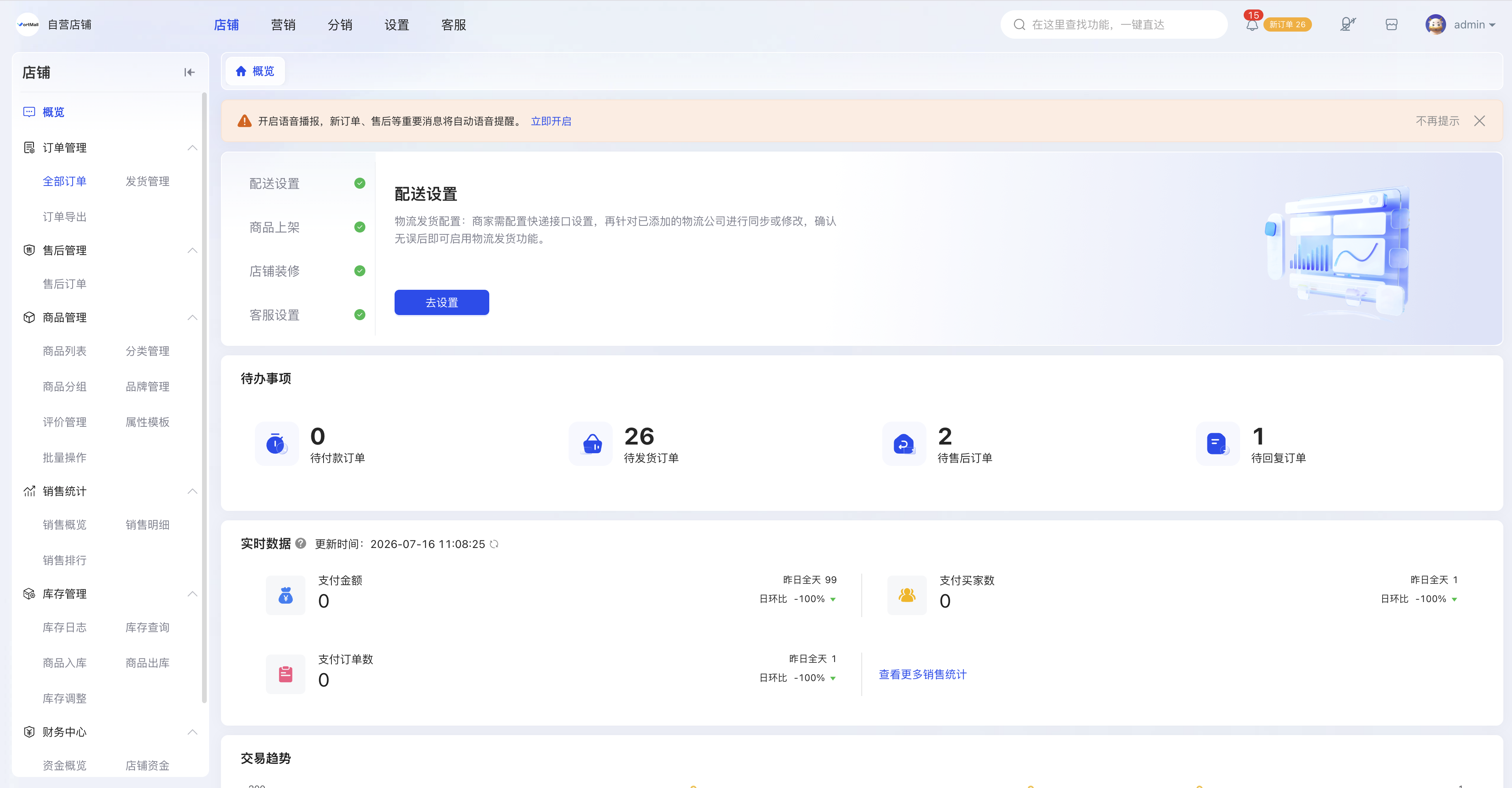Click the ForMall logo
1512x788 pixels.
(x=28, y=24)
